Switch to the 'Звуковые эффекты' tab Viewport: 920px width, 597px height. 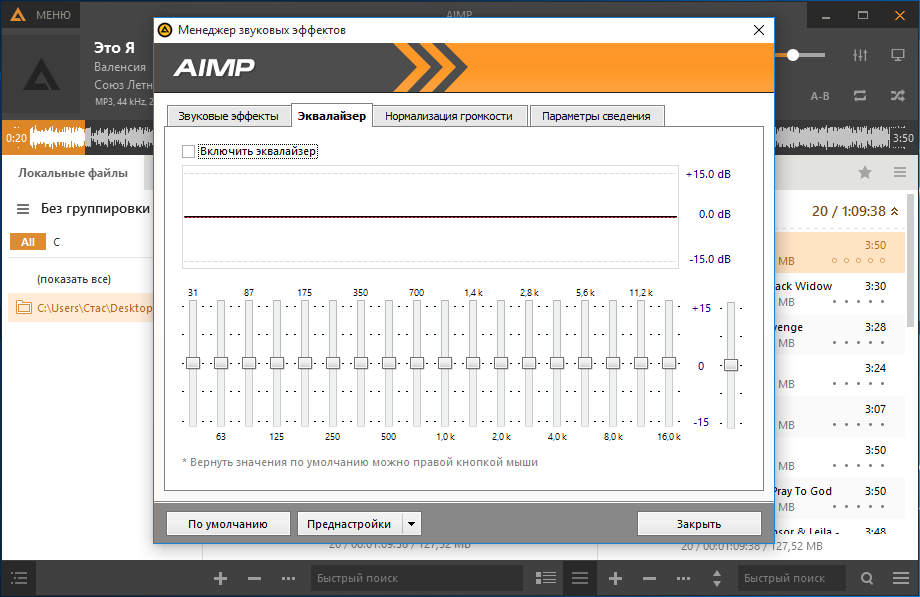[x=228, y=116]
